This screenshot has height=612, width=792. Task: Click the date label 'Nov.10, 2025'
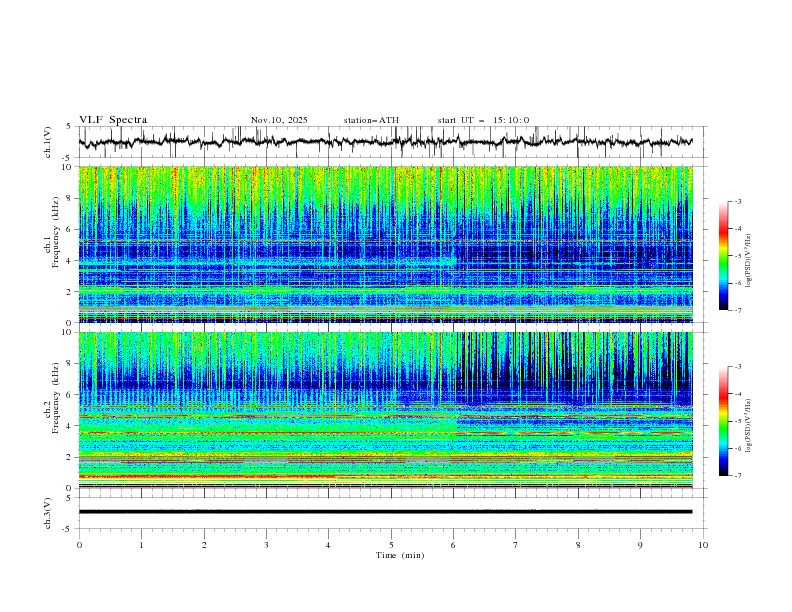(x=279, y=120)
